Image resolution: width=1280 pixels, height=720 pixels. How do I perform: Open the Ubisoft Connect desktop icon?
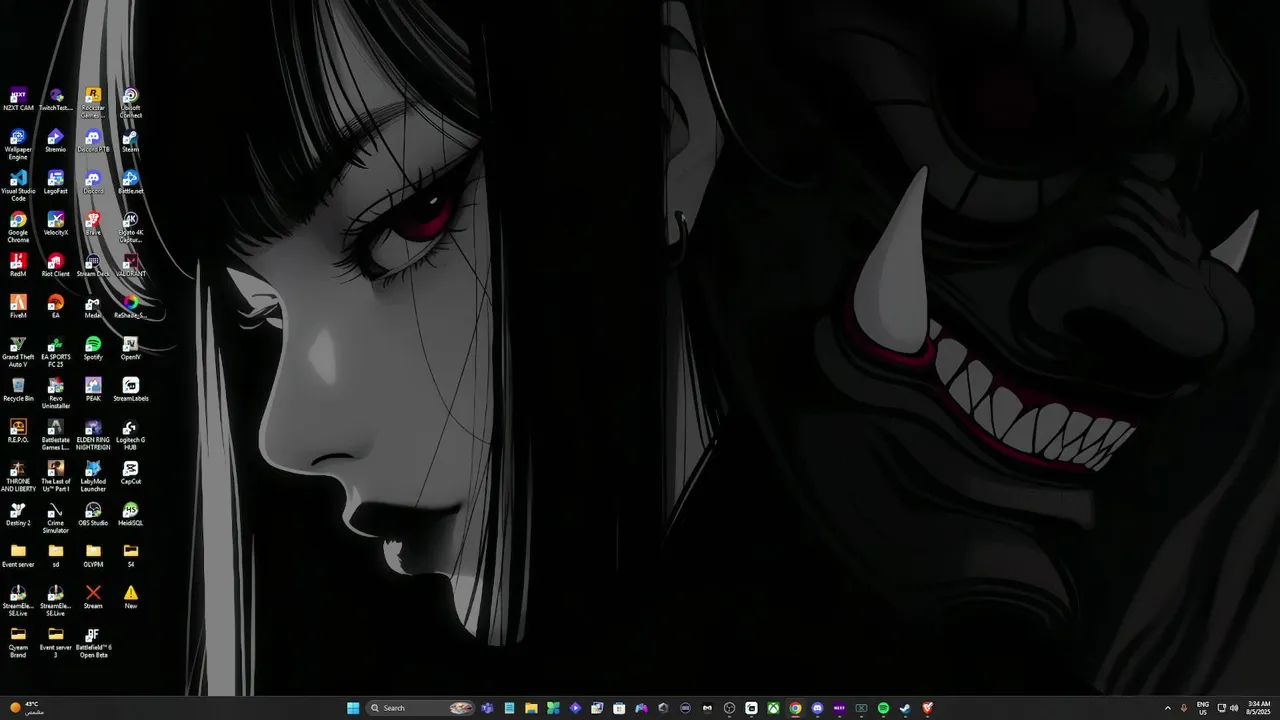click(x=130, y=102)
